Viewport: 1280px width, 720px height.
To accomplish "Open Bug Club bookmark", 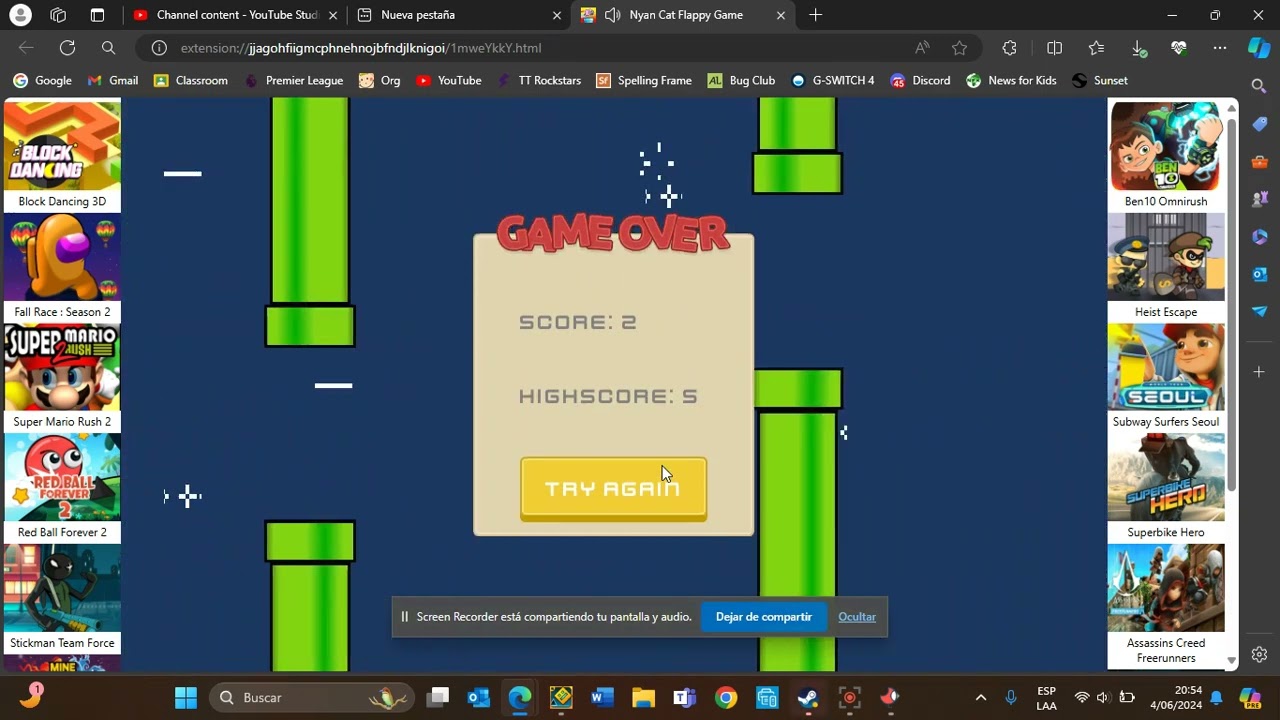I will 741,81.
